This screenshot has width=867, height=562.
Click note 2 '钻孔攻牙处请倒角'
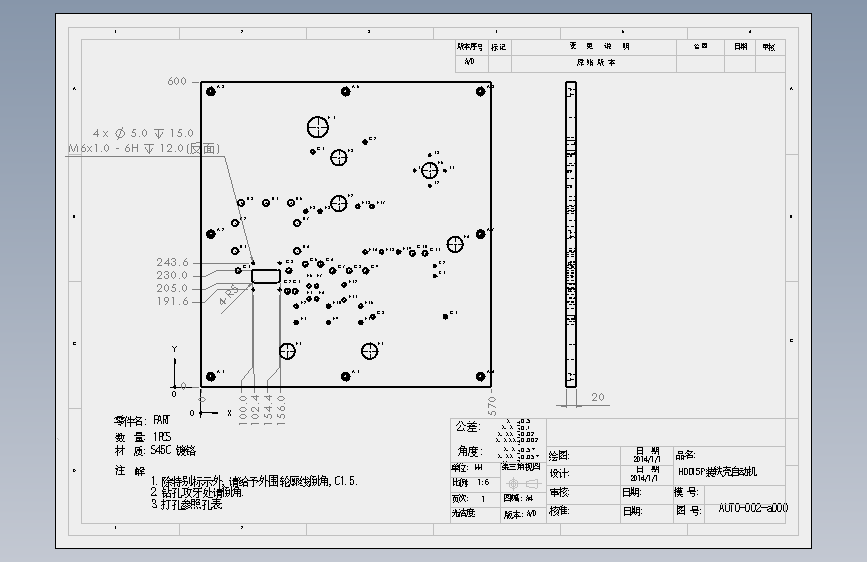[x=196, y=492]
